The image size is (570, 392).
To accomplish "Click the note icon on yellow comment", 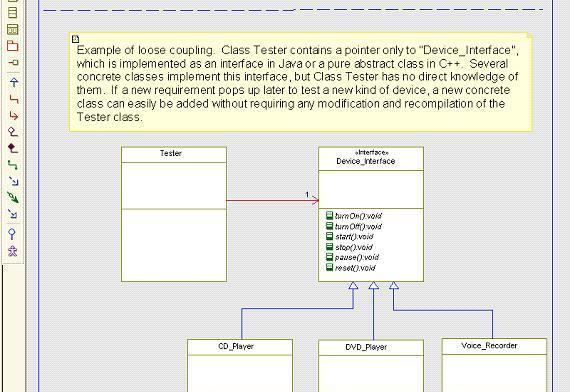I will (75, 39).
